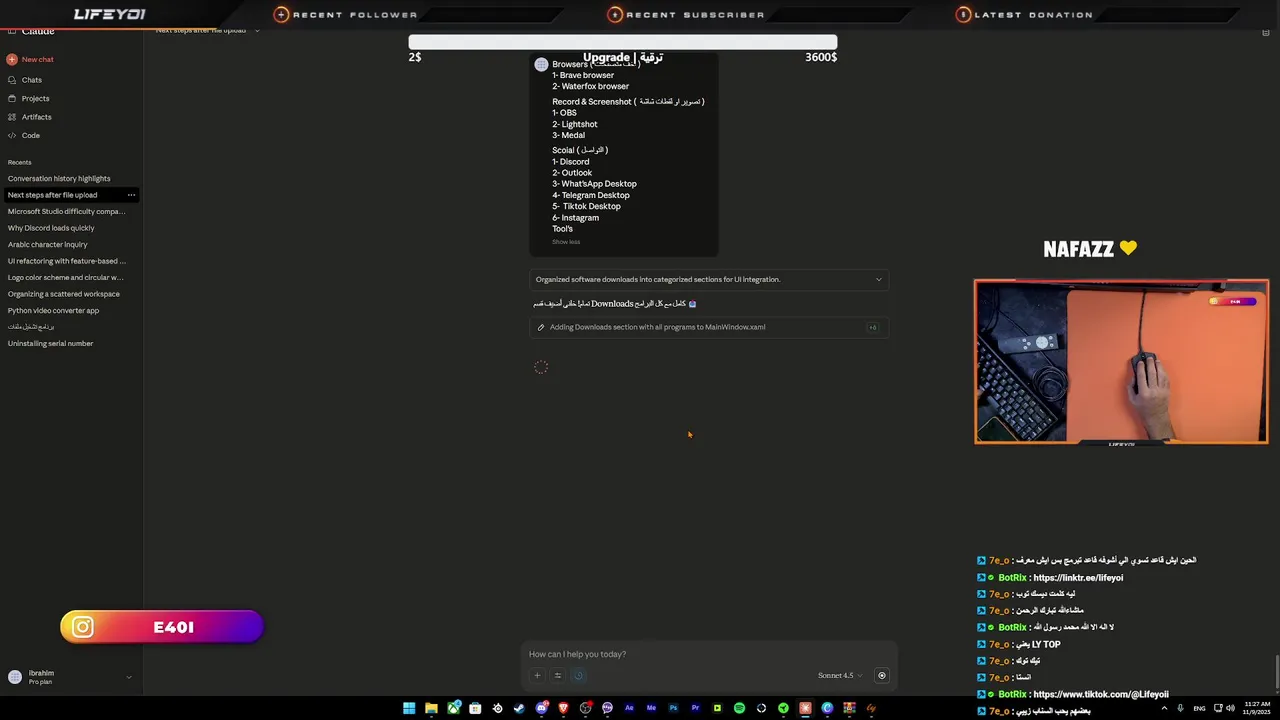Open 'Organizing a scattered workspace' chat

pos(64,294)
